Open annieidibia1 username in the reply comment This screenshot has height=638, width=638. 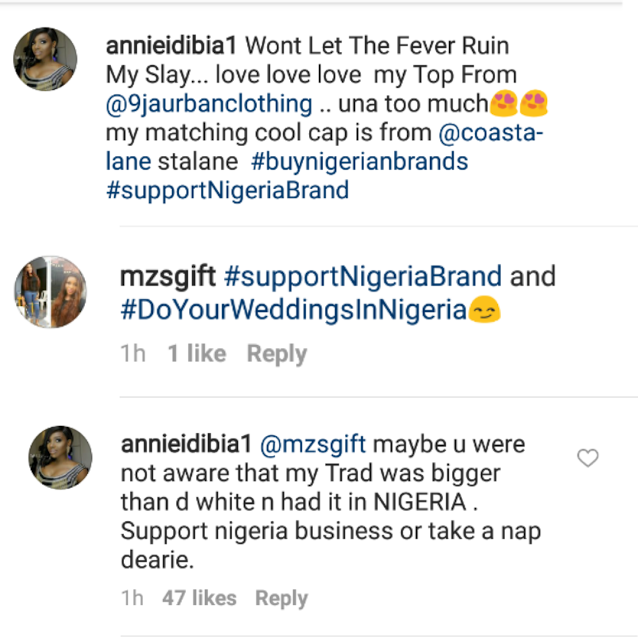click(187, 443)
